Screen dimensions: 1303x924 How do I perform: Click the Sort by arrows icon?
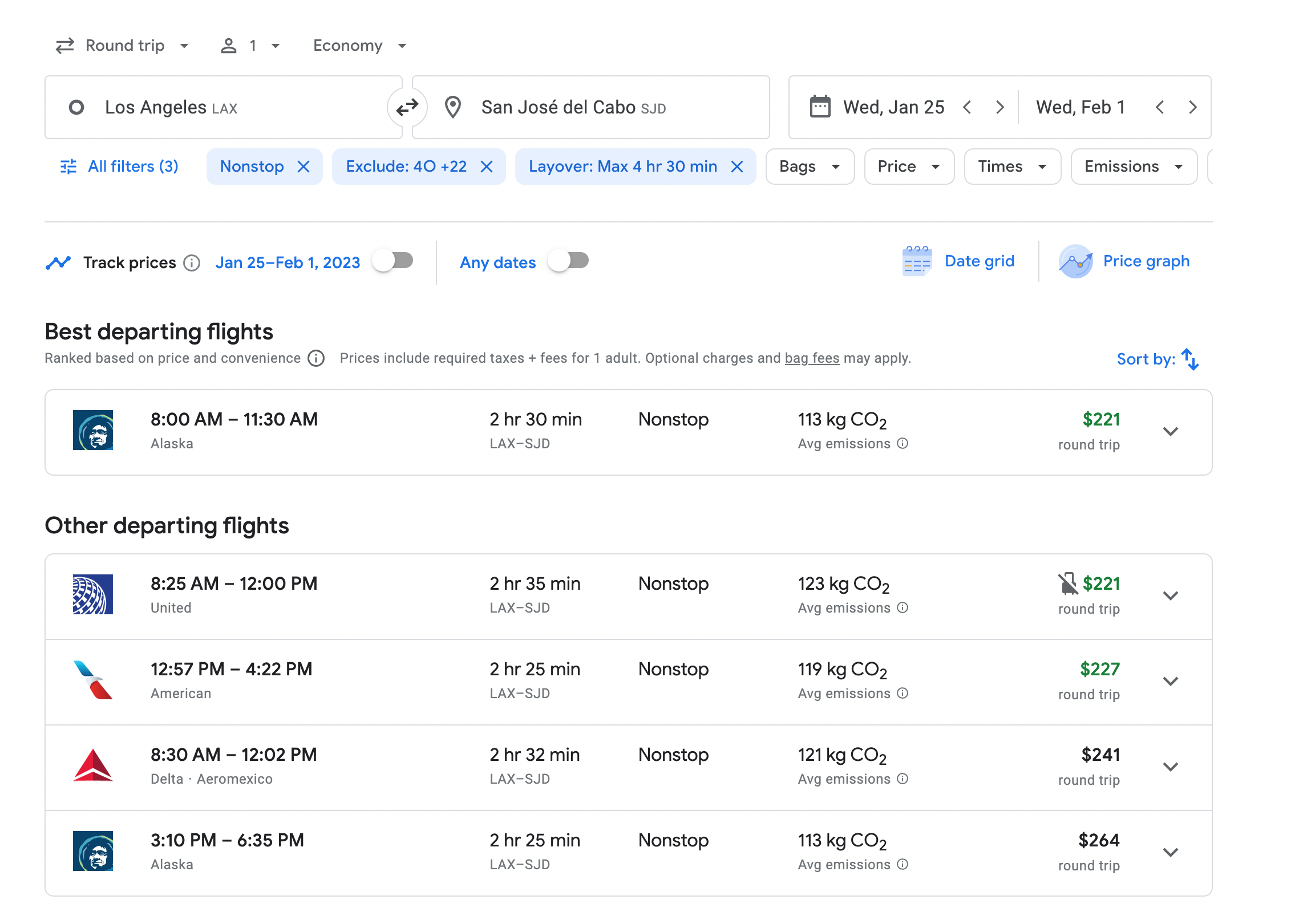(x=1190, y=359)
